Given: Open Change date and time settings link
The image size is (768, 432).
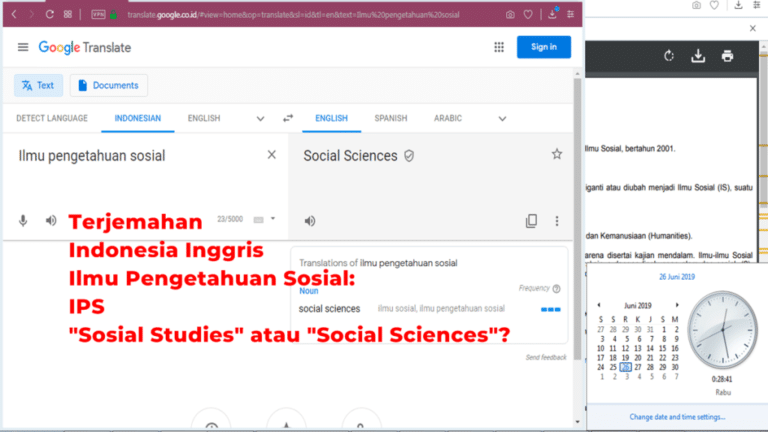Looking at the screenshot, I should [677, 417].
